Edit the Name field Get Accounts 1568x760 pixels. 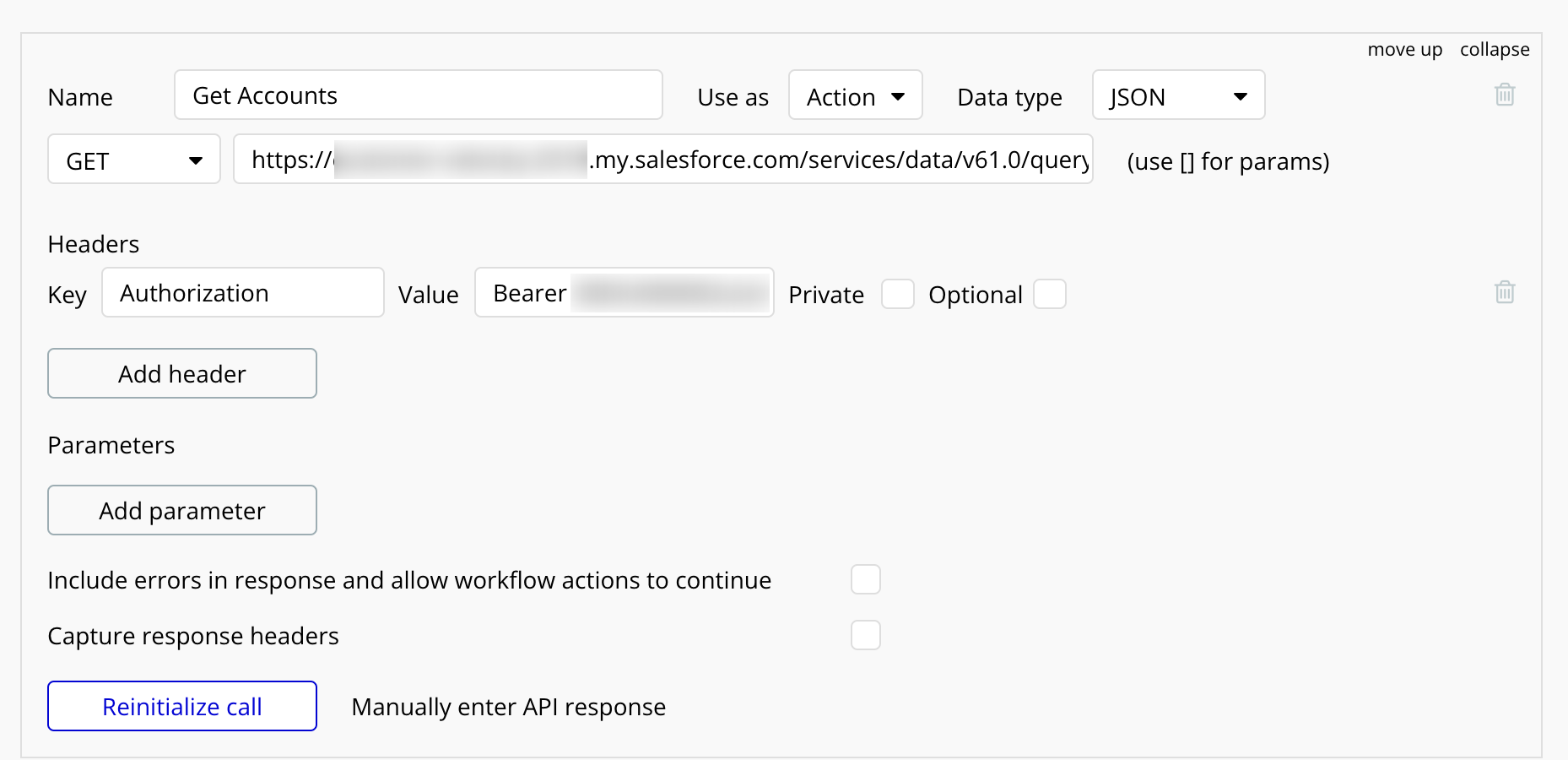[419, 95]
